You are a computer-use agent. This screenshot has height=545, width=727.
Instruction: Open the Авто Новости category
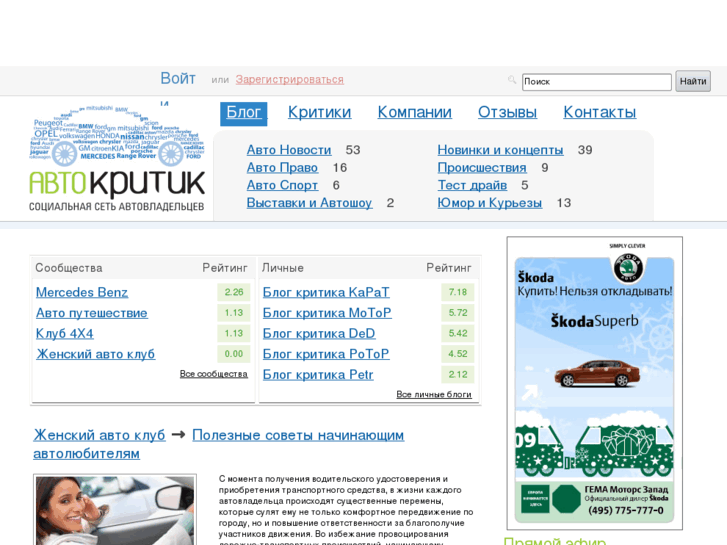point(289,150)
